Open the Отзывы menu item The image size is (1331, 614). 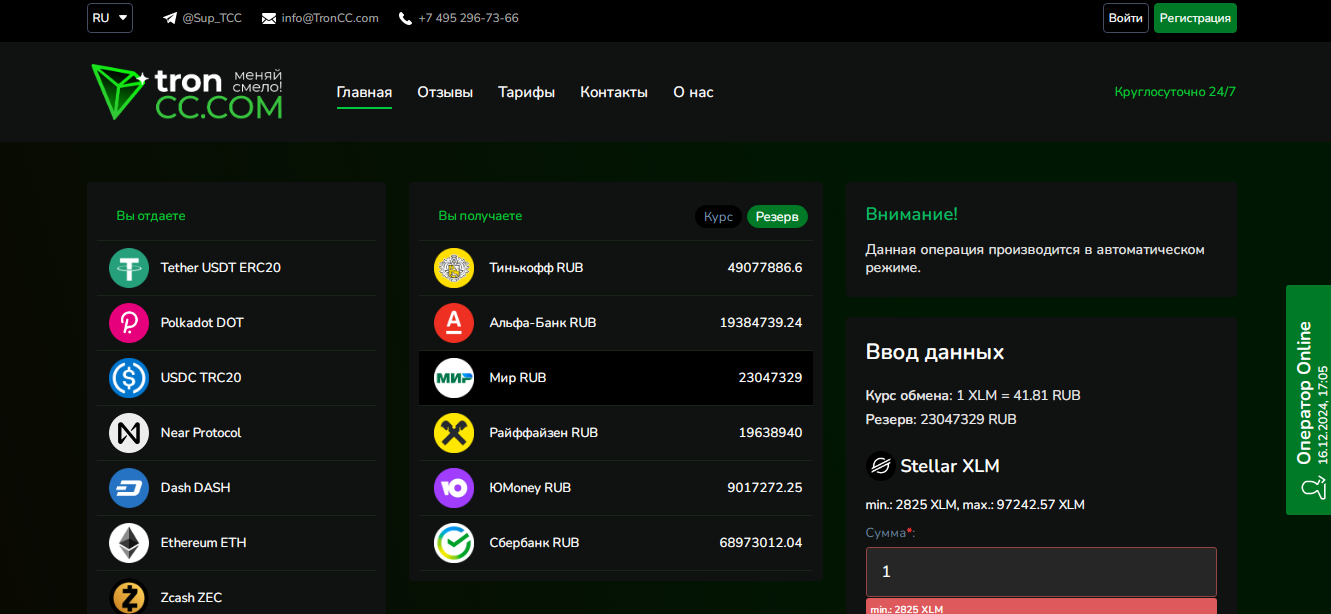coord(445,92)
